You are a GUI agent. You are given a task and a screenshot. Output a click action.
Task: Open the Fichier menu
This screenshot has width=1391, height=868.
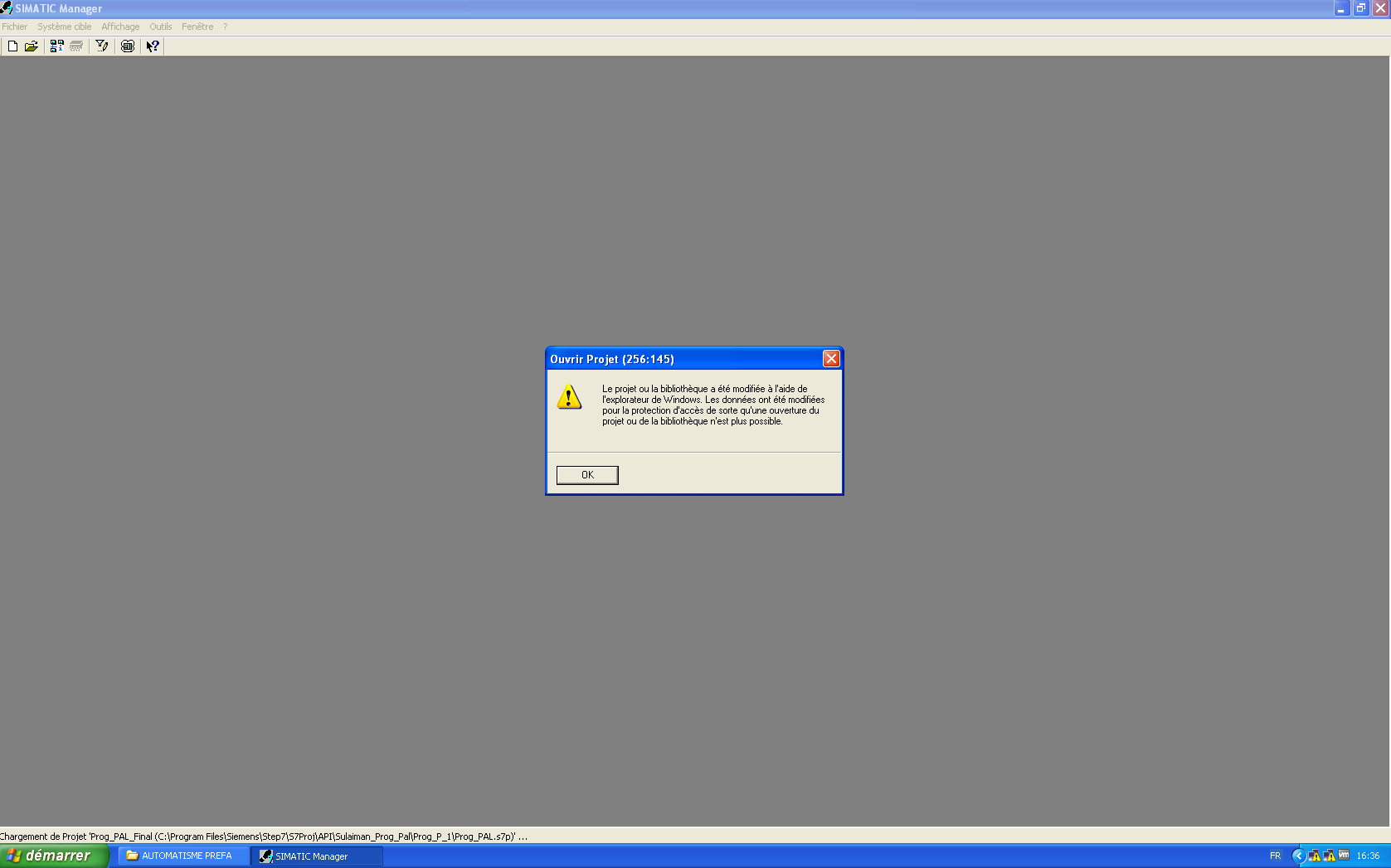click(x=14, y=27)
